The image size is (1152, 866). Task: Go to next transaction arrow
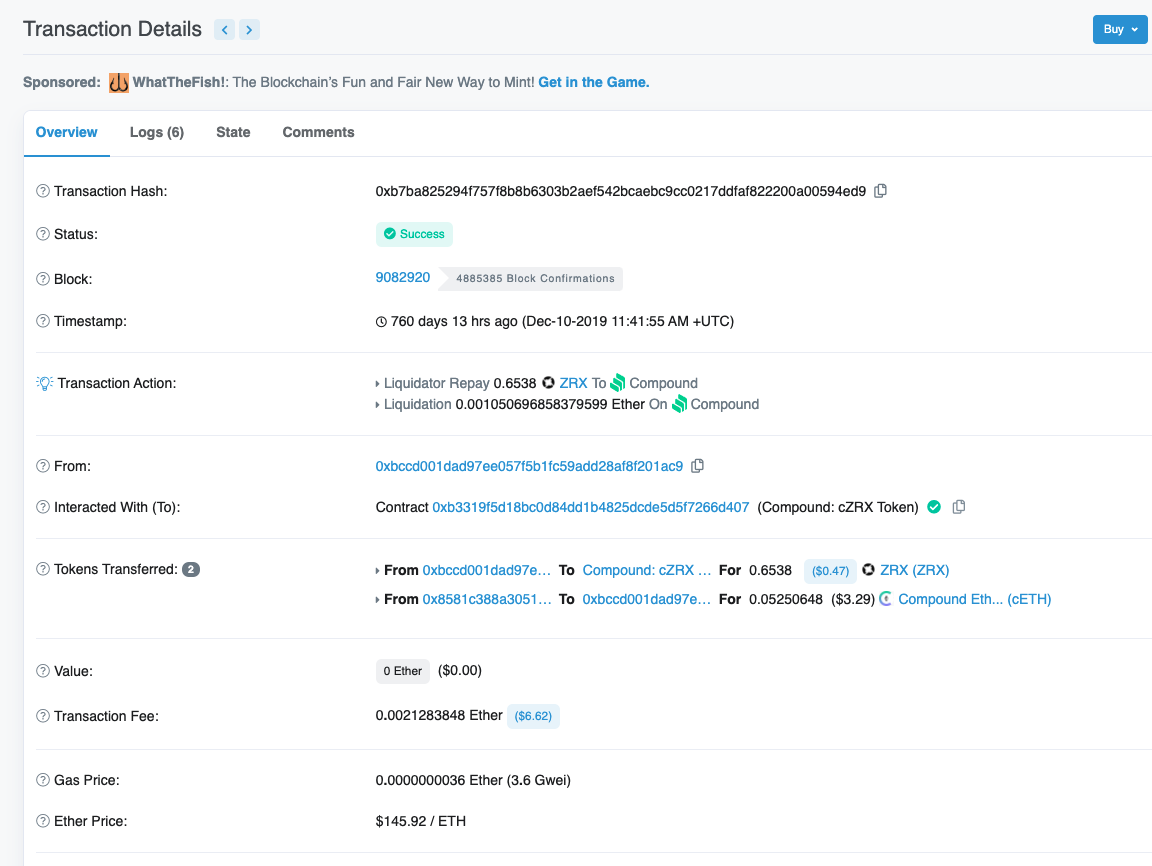pyautogui.click(x=249, y=29)
